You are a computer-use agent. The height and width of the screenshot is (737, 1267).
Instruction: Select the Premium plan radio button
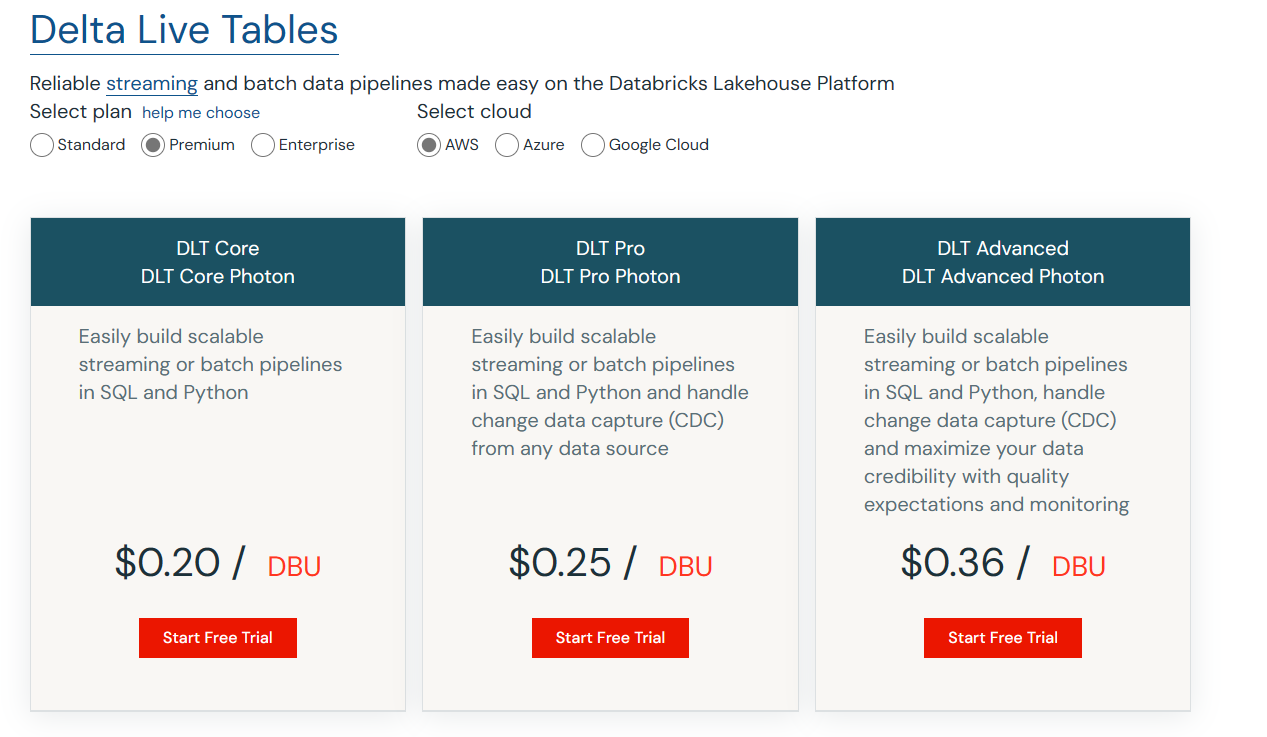153,145
